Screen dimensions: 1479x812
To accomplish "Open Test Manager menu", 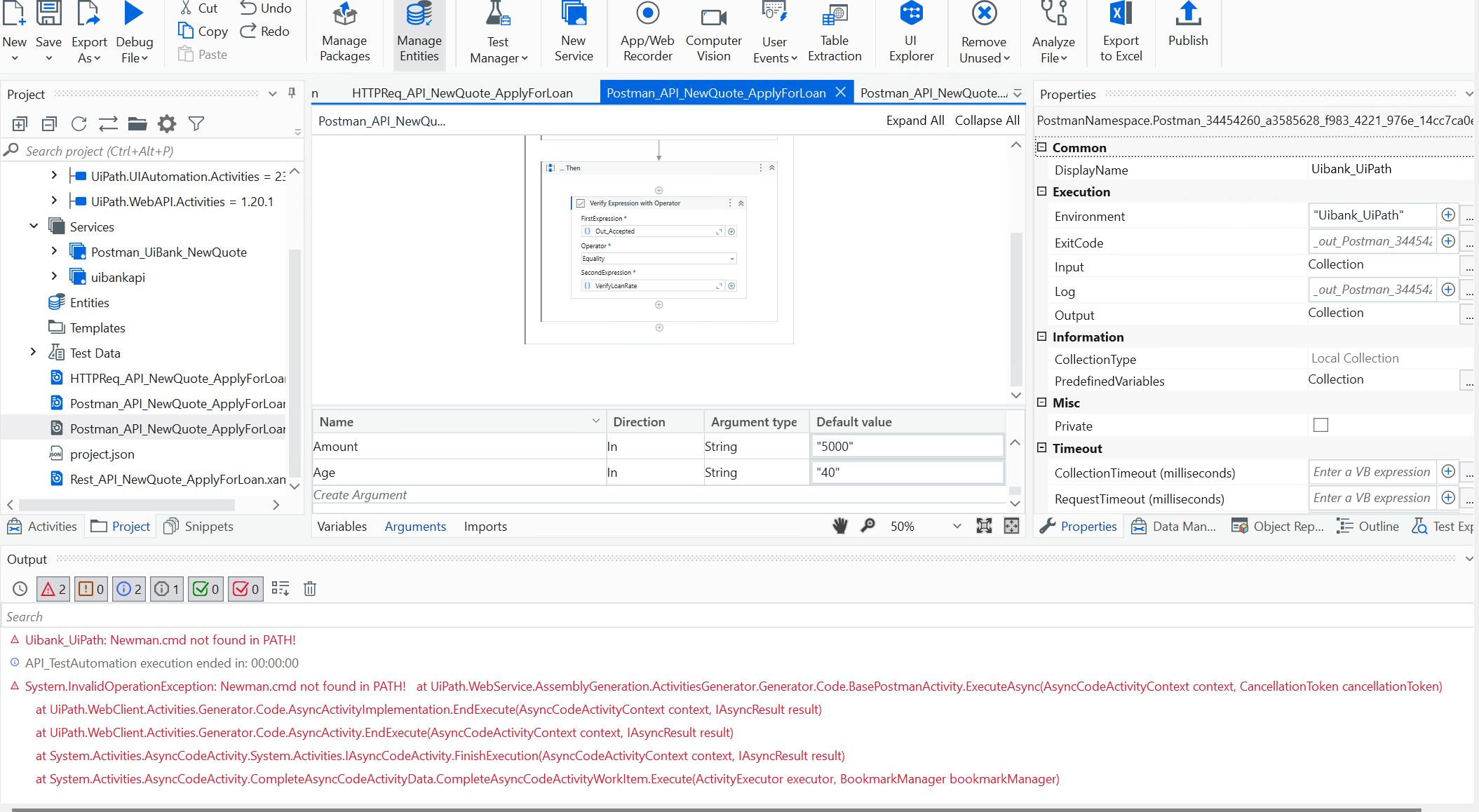I will click(498, 33).
